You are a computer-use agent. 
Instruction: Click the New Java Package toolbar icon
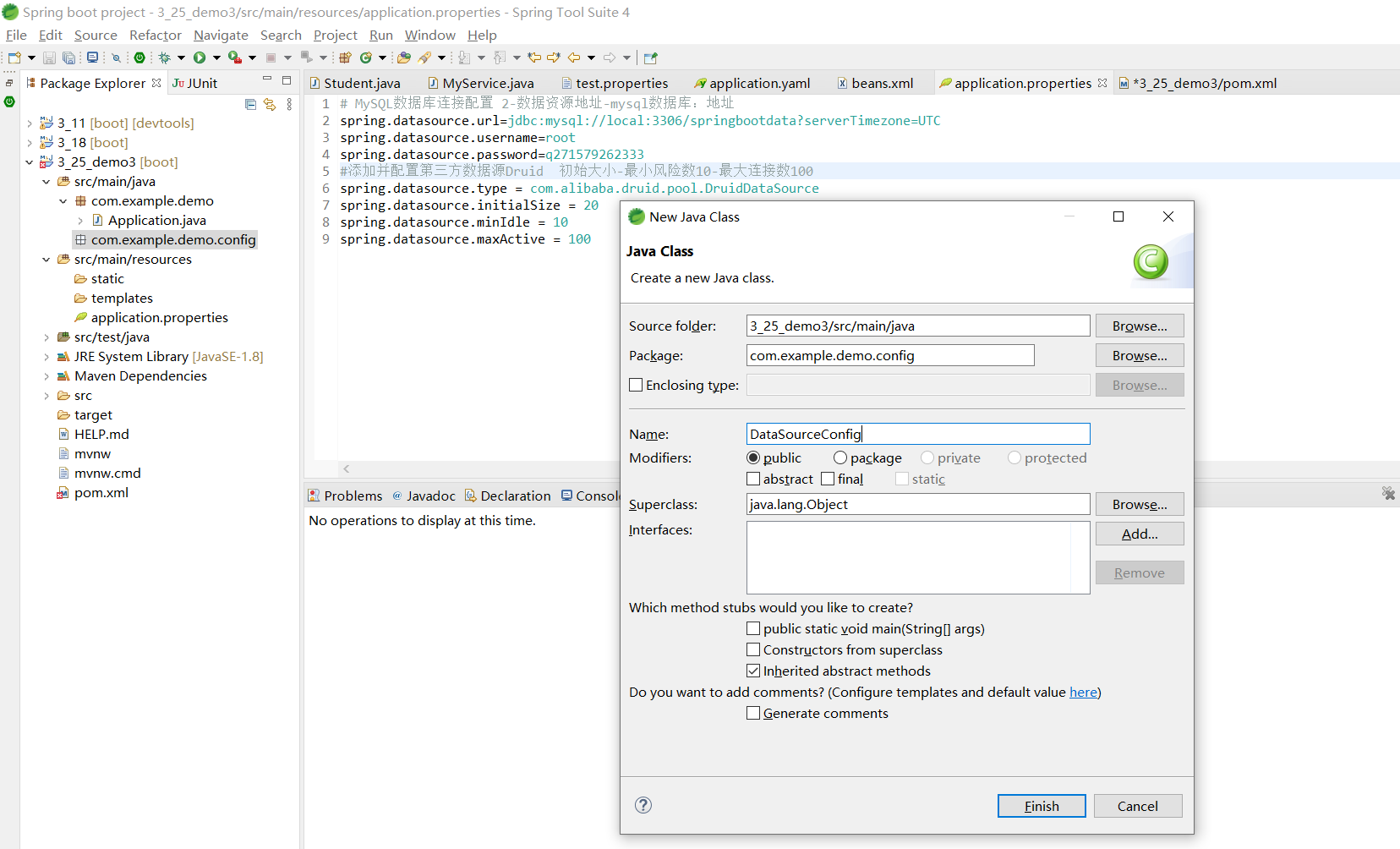coord(345,58)
